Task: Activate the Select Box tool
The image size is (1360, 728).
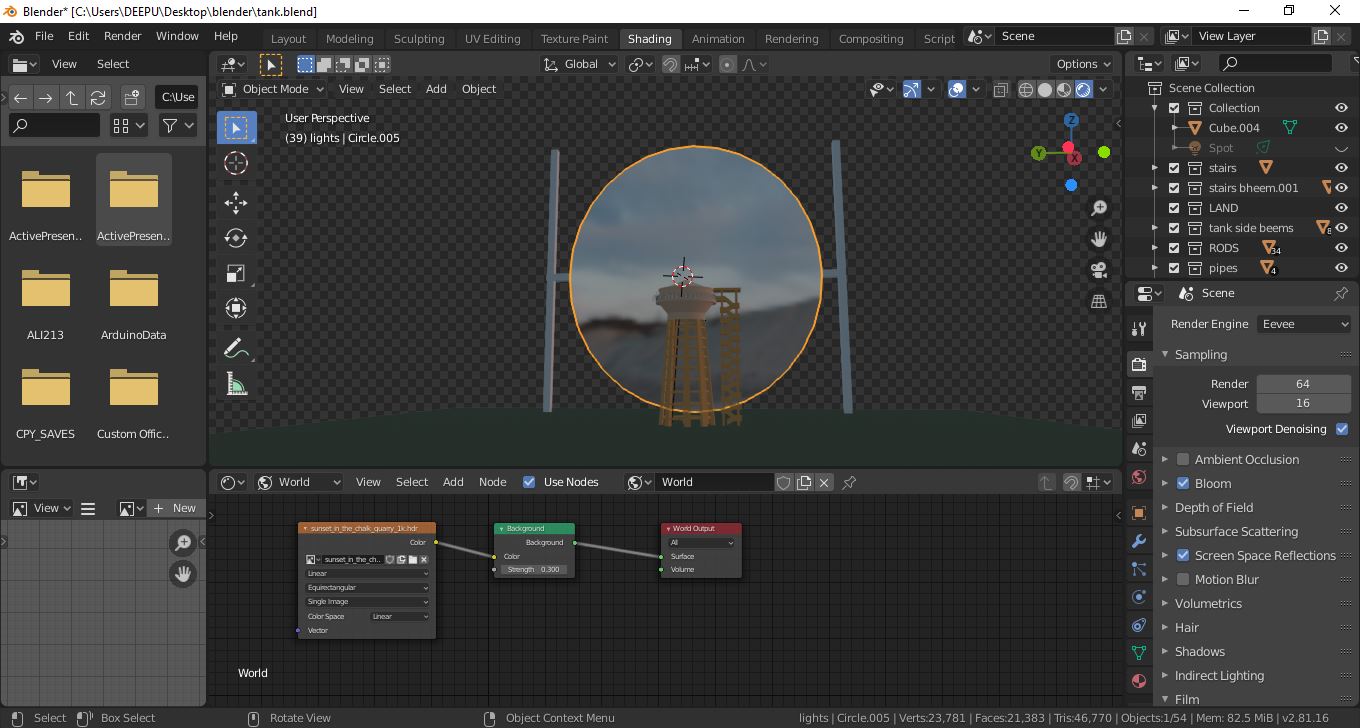Action: click(x=236, y=127)
